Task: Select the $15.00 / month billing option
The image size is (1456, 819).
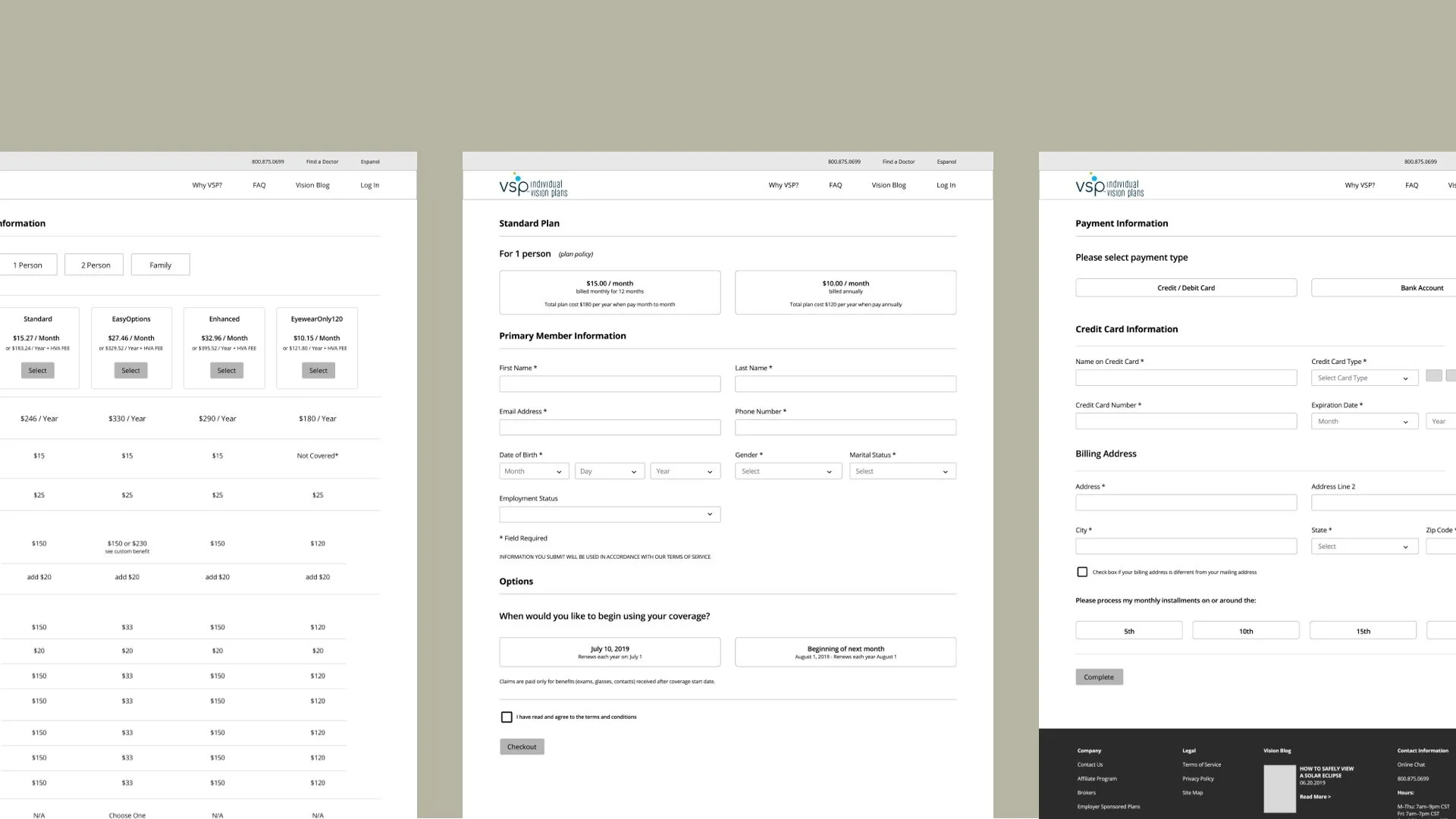Action: (610, 293)
